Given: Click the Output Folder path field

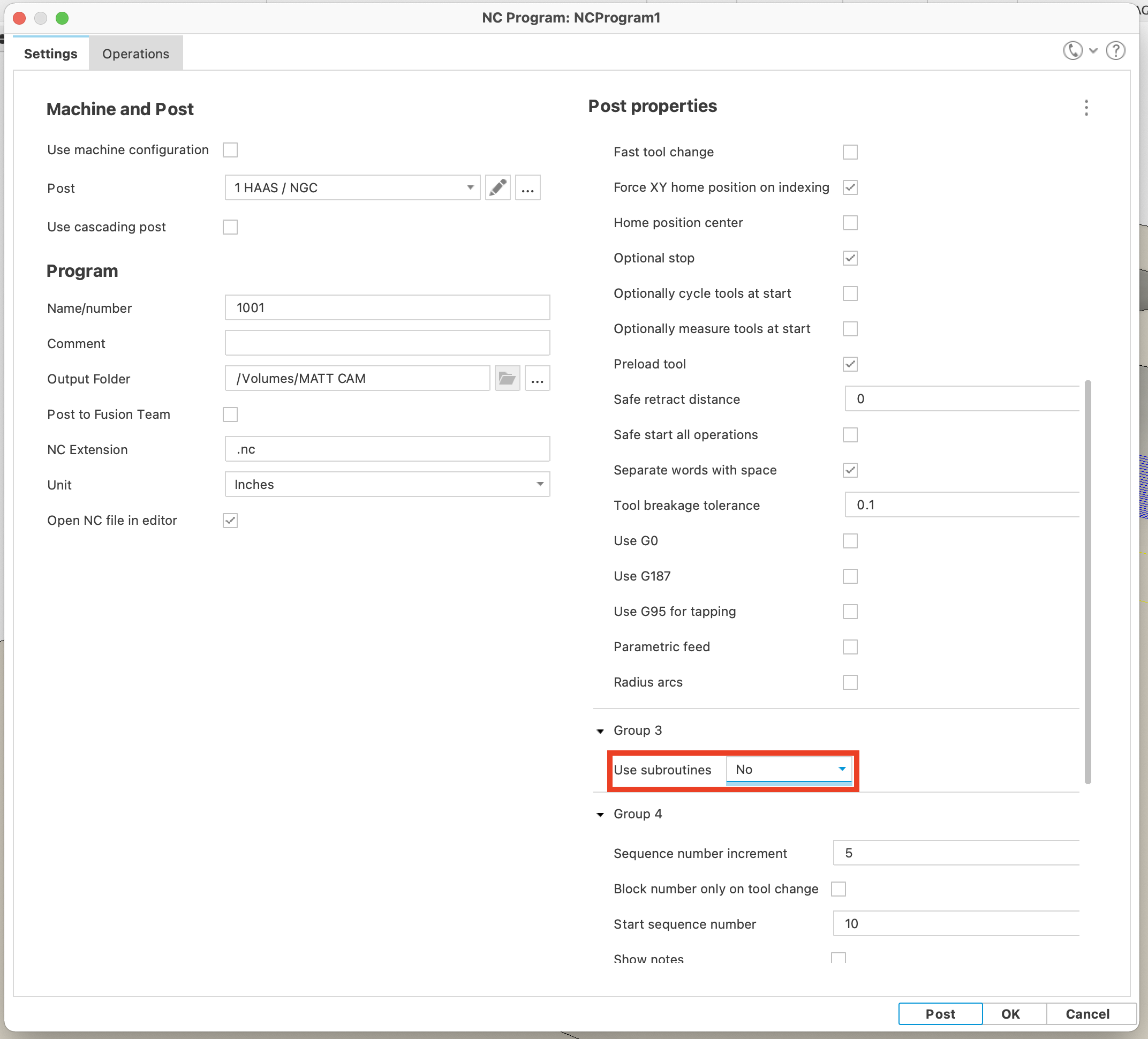Looking at the screenshot, I should (x=357, y=378).
